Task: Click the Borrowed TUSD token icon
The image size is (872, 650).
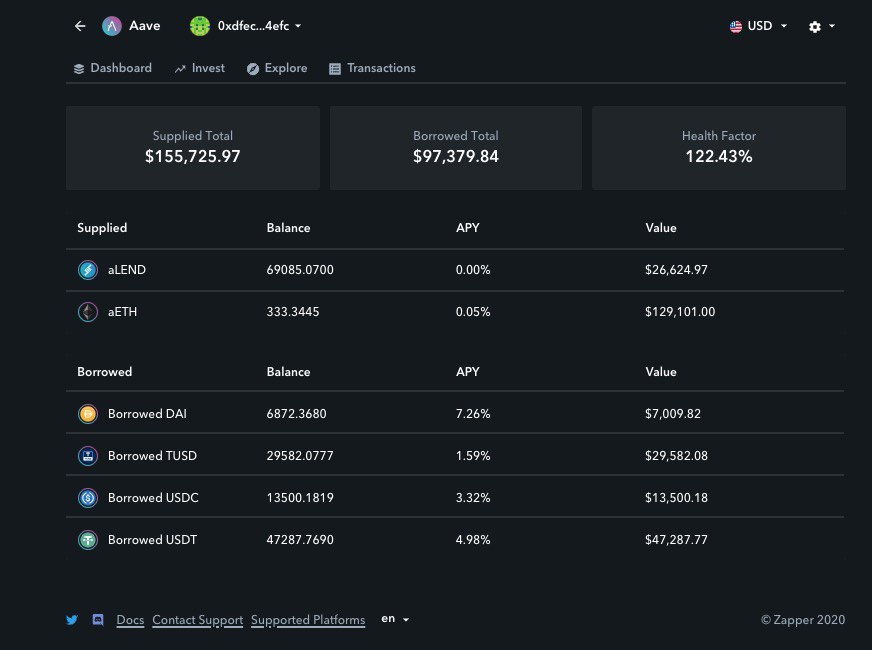Action: (x=88, y=456)
